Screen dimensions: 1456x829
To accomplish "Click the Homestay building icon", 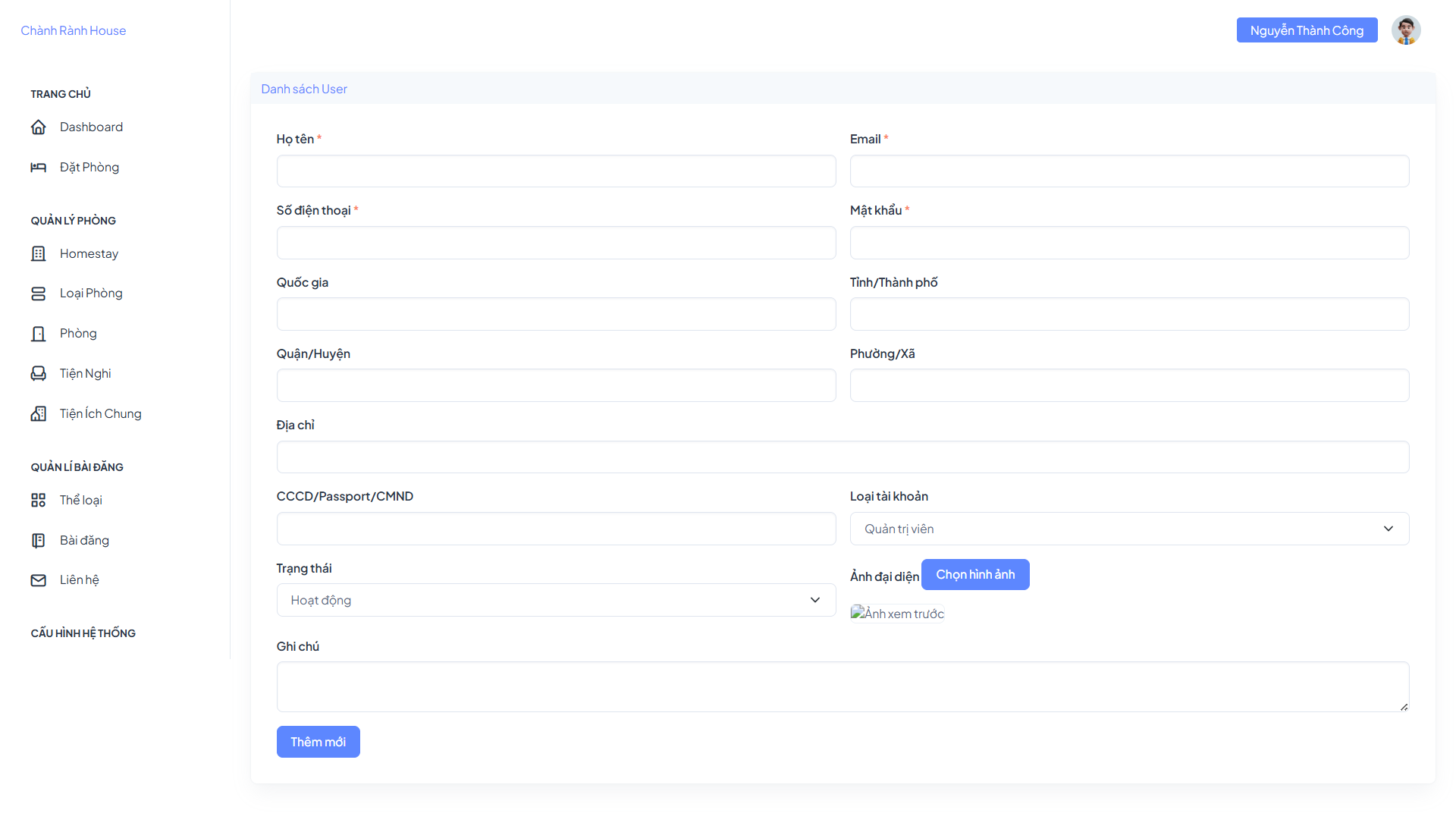I will pos(39,254).
